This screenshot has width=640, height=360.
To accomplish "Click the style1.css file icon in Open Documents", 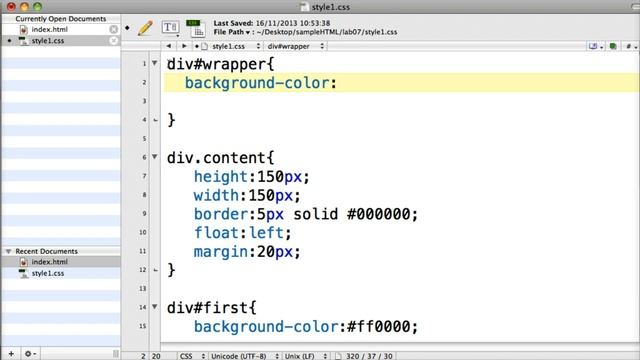I will point(24,40).
